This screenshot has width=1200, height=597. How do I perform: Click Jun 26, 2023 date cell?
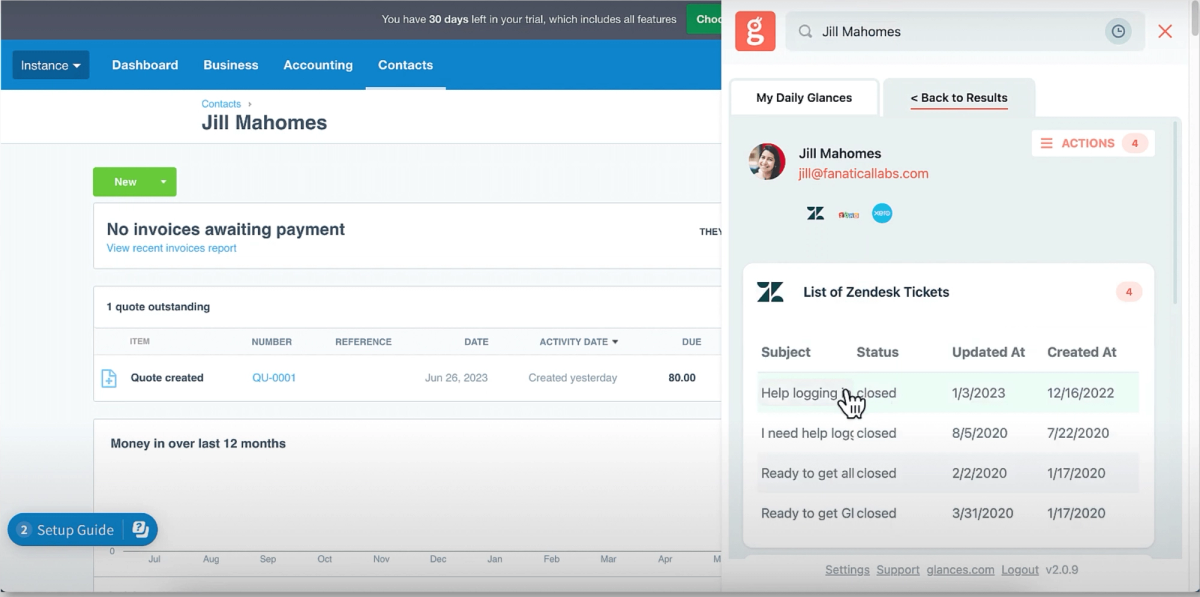[457, 378]
